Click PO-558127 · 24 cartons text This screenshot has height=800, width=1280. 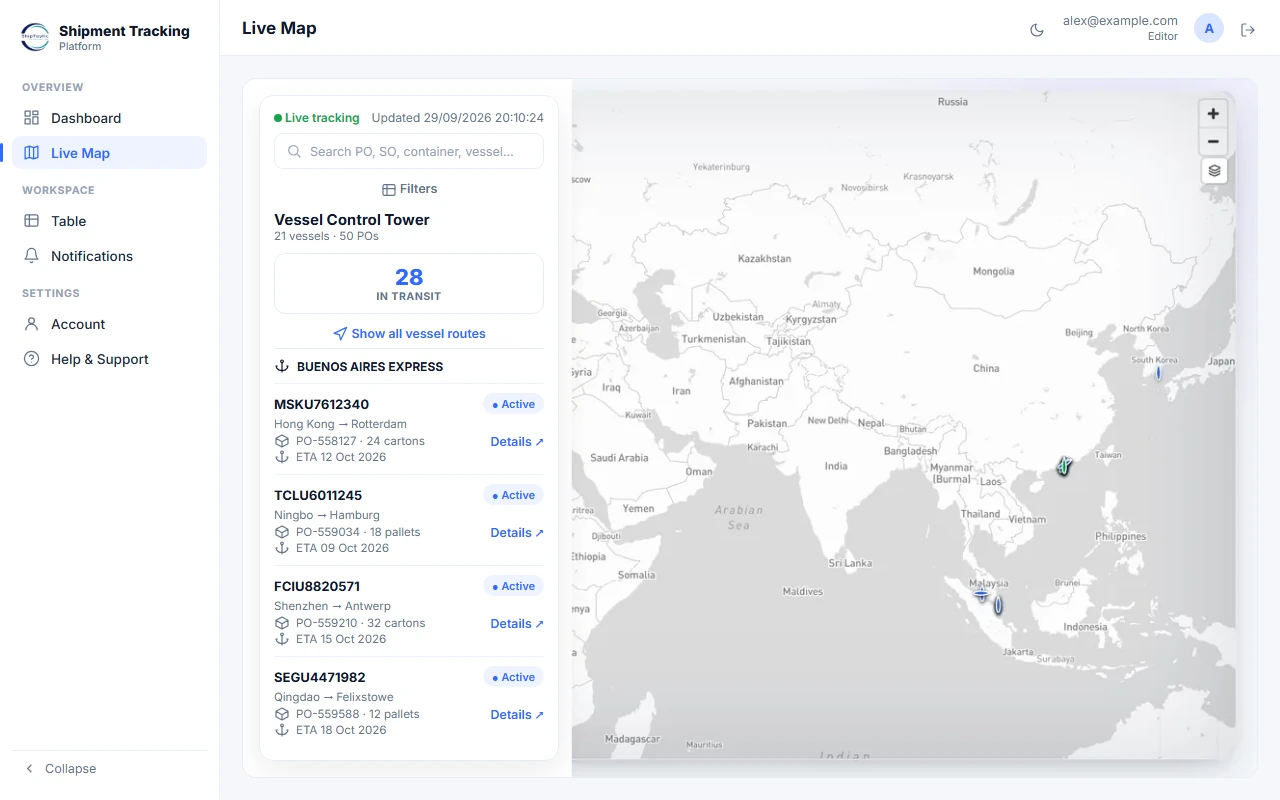(x=360, y=441)
